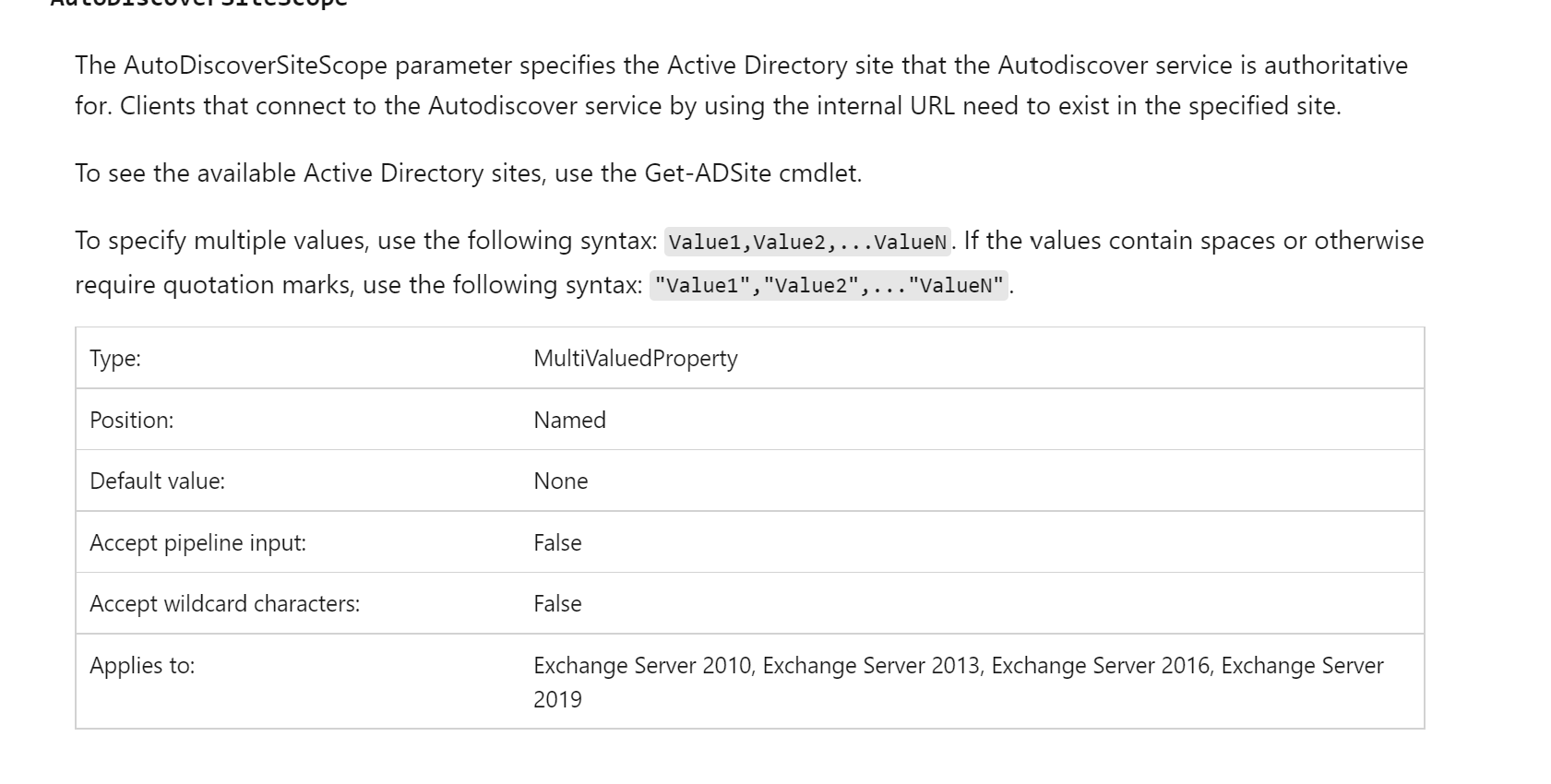
Task: Click the MultiValuedProperty type value
Action: tap(636, 358)
